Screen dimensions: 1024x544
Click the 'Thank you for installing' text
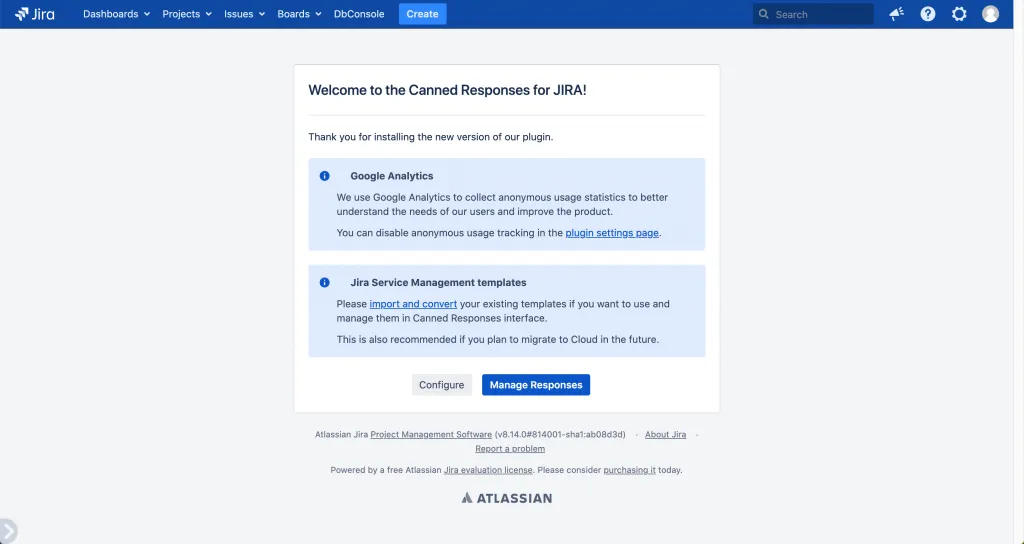(x=430, y=137)
